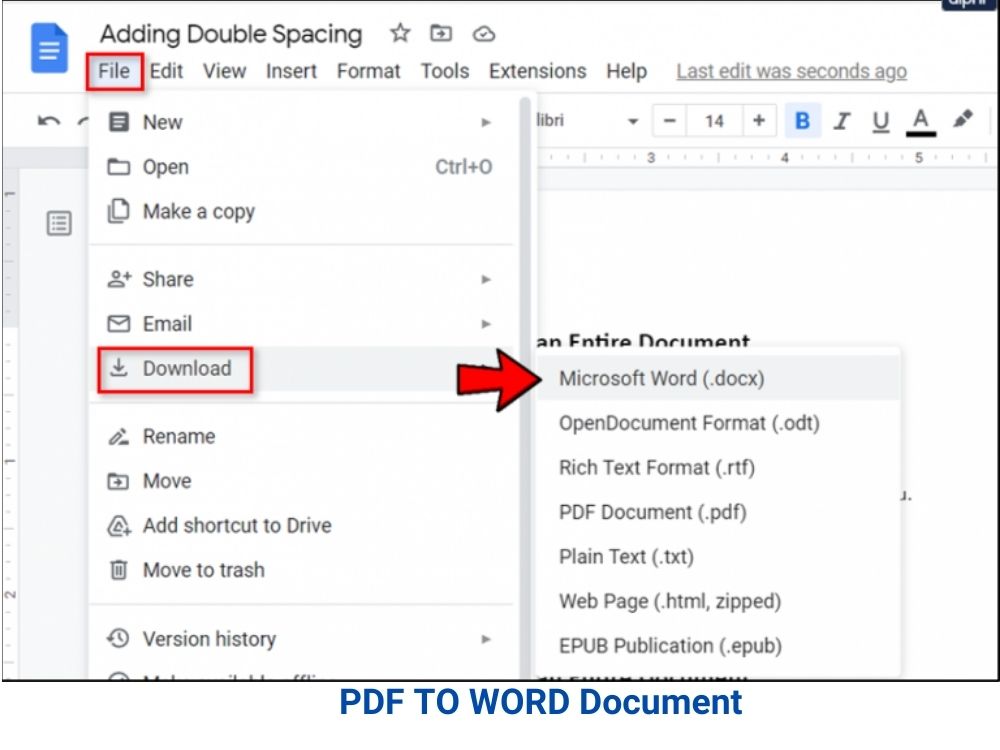
Task: Increase font size with plus button
Action: pyautogui.click(x=759, y=121)
